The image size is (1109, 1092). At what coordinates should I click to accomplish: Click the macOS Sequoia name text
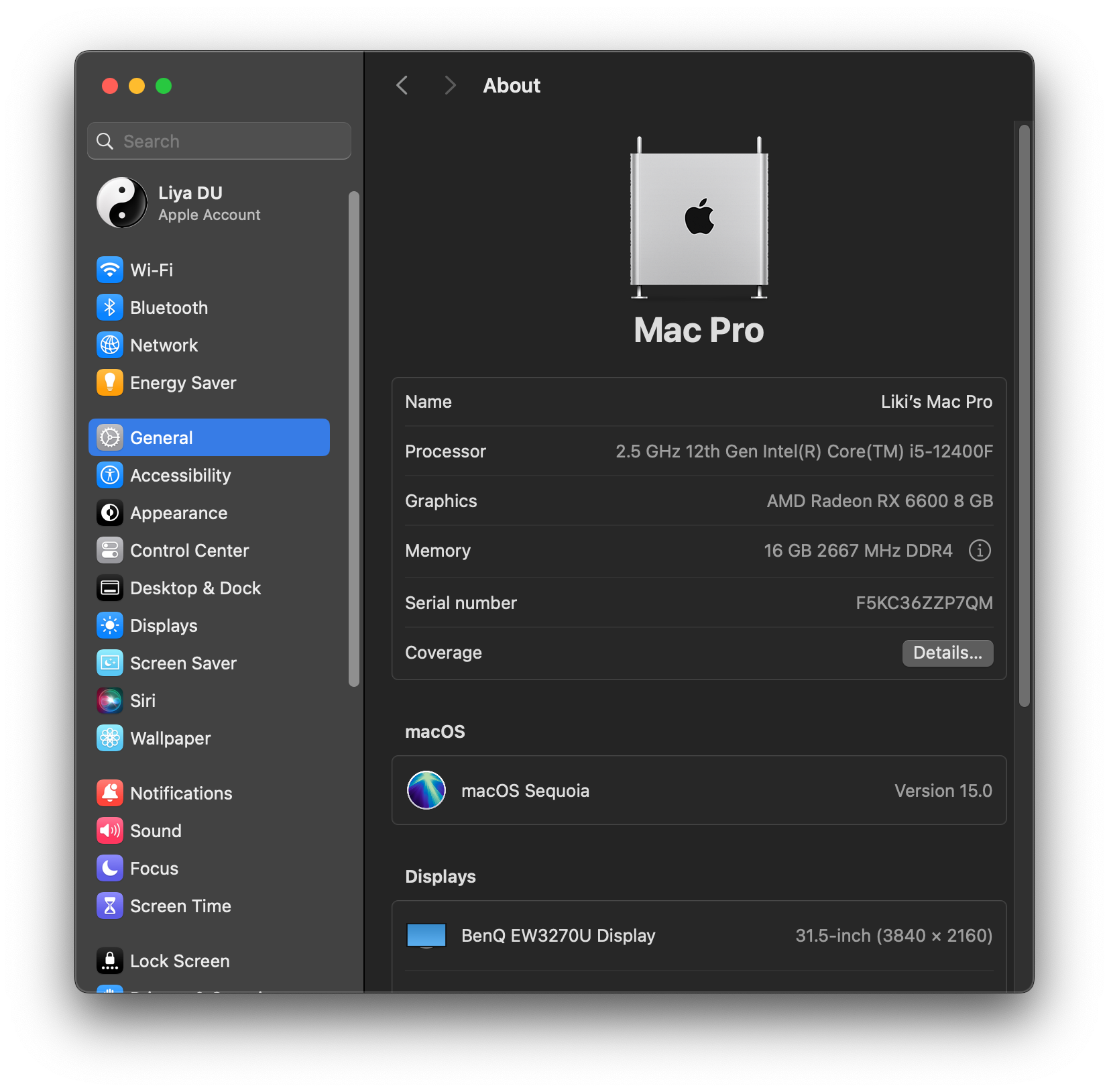coord(525,791)
